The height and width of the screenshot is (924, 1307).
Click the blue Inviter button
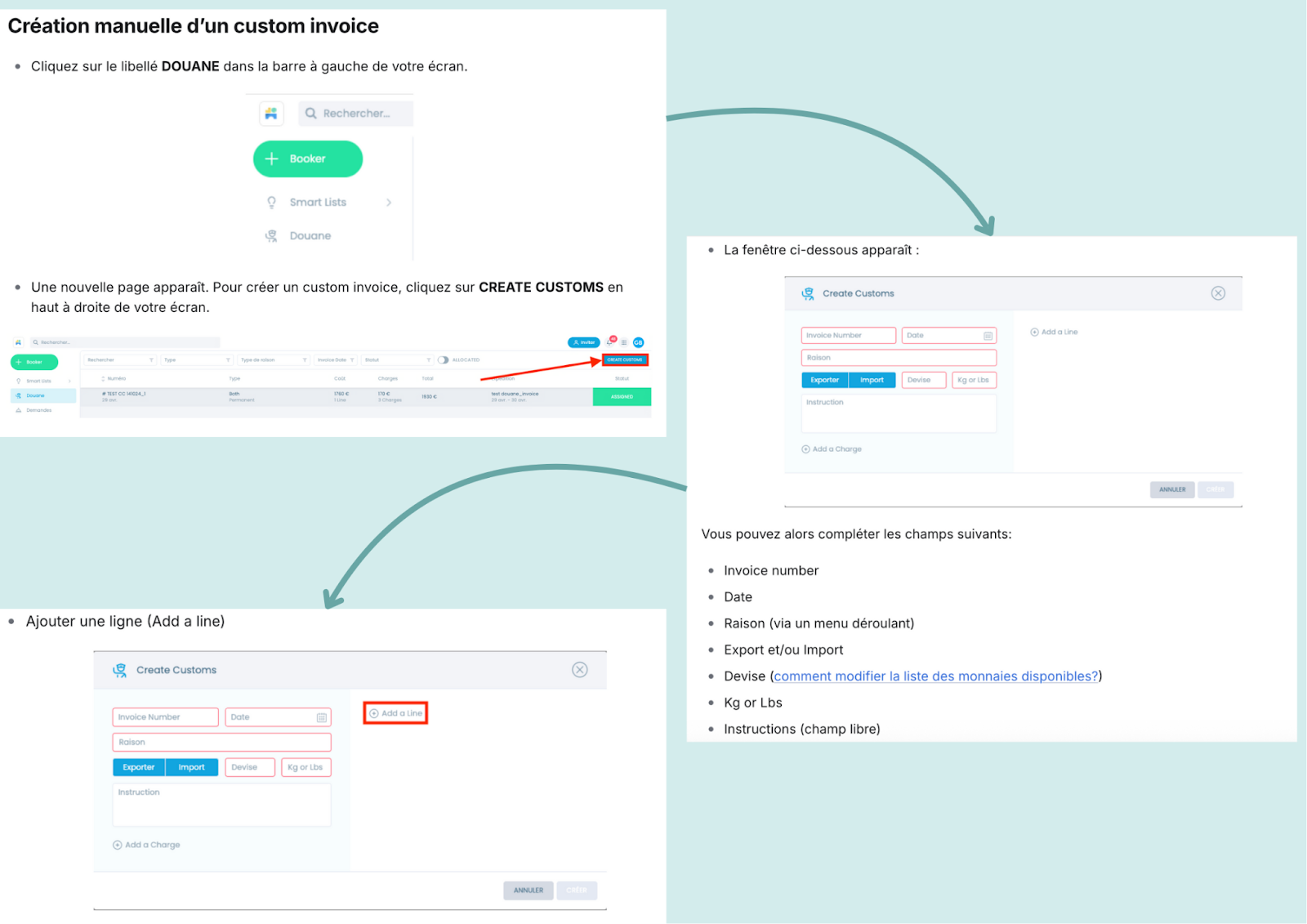pos(584,342)
